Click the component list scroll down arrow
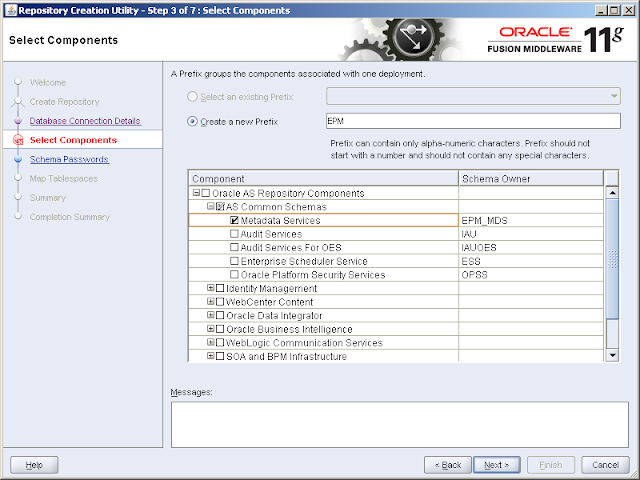This screenshot has width=640, height=480. (612, 355)
